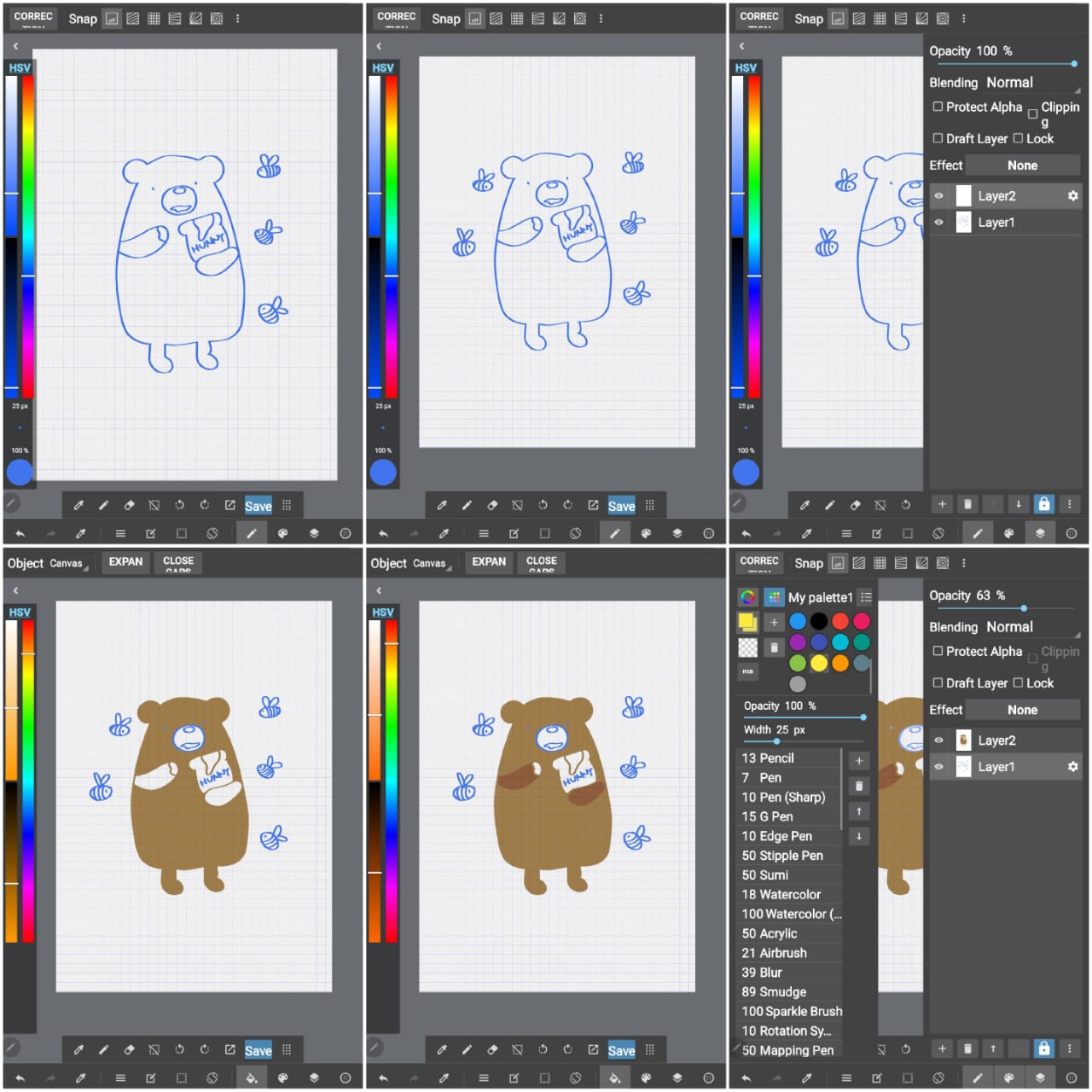
Task: Enable Draft Layer in the Opacity 63 panel
Action: point(938,682)
